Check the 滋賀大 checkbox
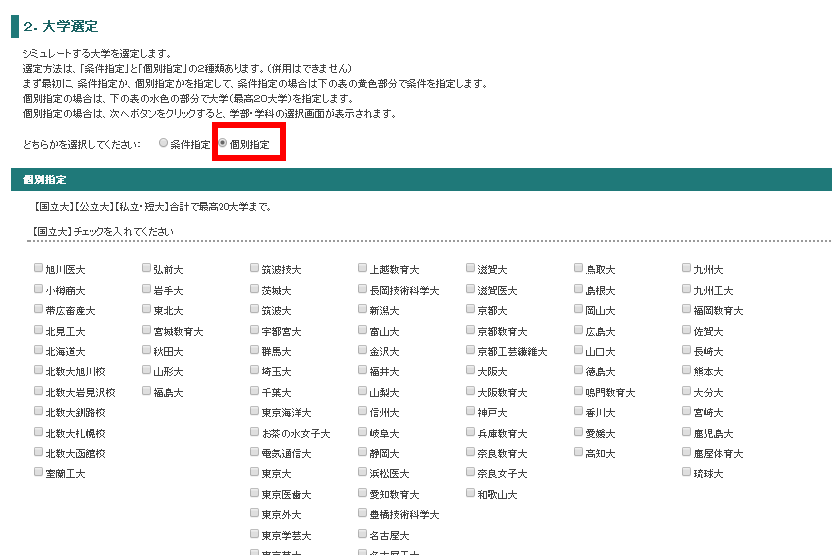 point(471,268)
